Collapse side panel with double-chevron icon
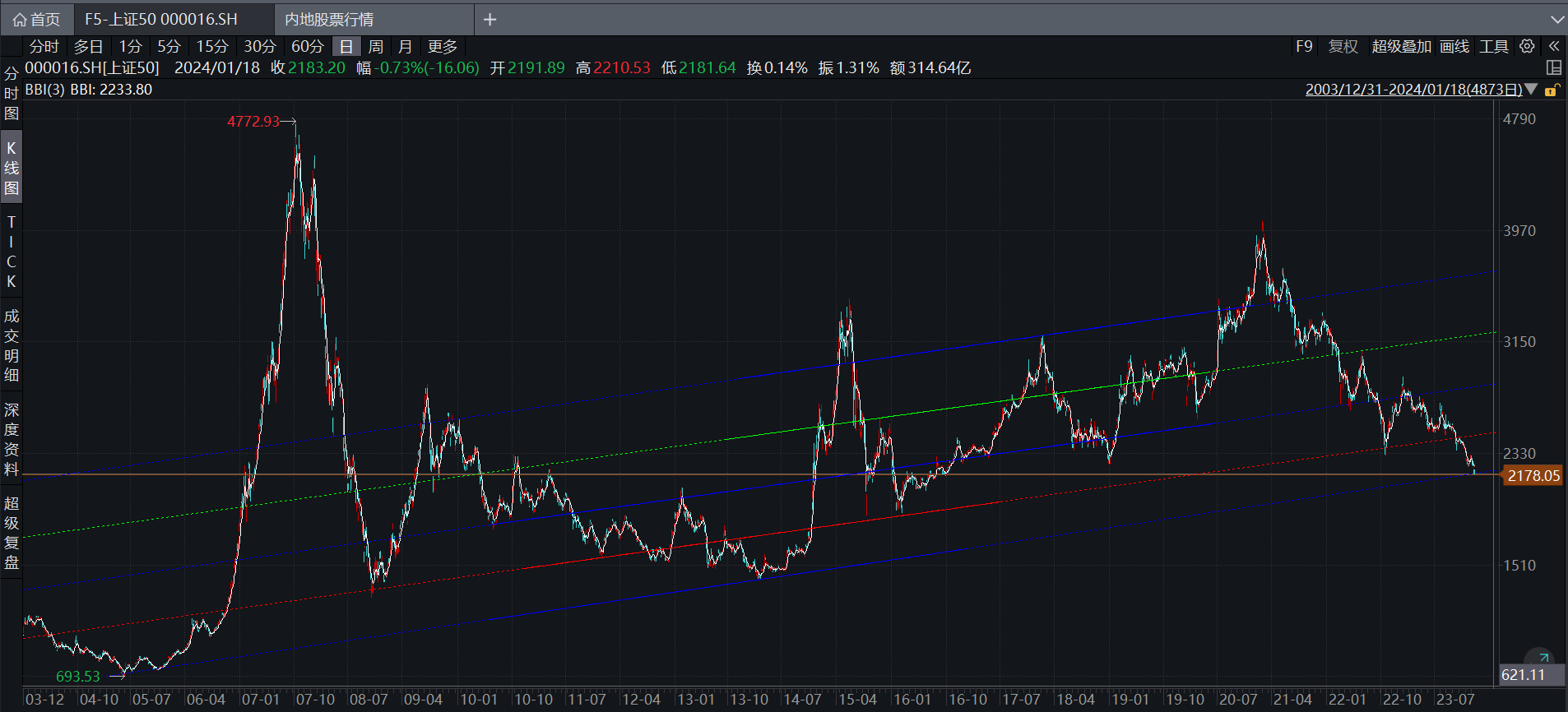 (1554, 46)
